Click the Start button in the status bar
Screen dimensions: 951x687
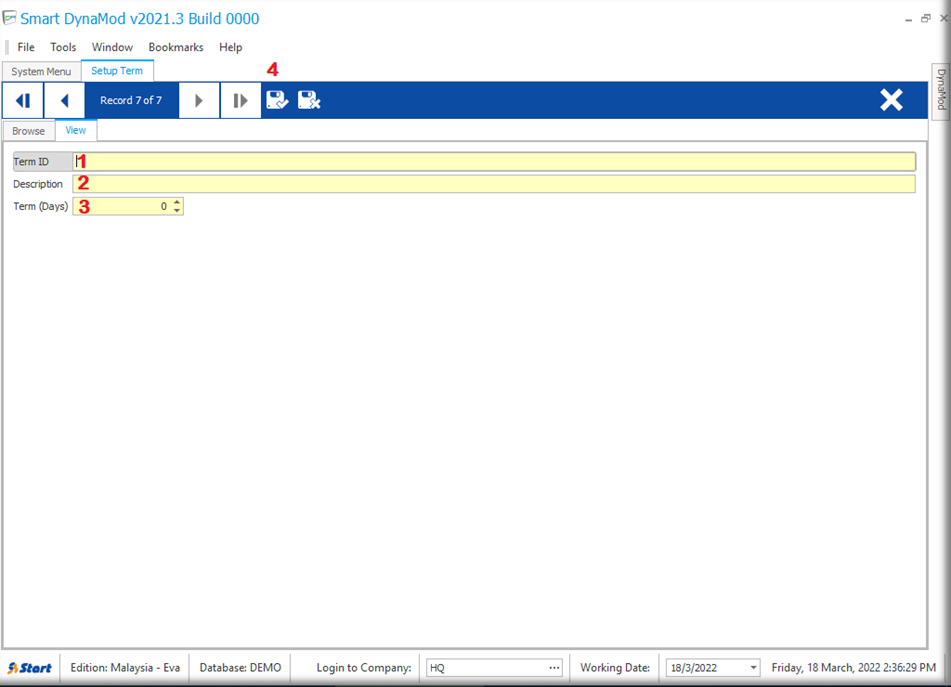[30, 668]
